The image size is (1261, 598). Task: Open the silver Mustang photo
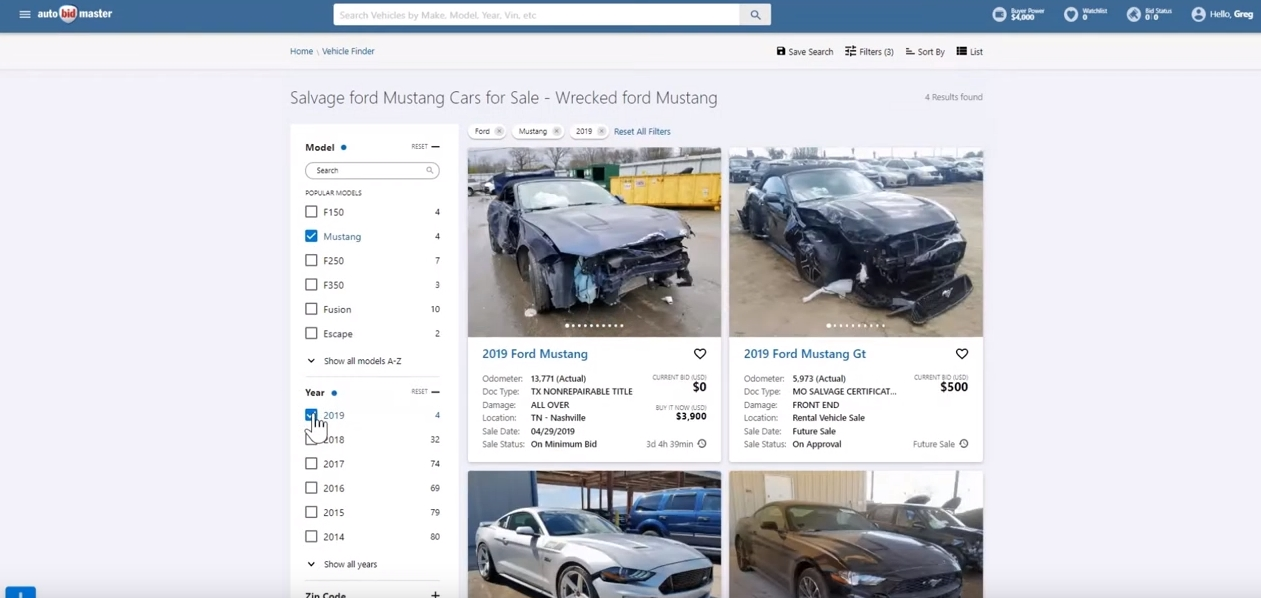point(594,535)
